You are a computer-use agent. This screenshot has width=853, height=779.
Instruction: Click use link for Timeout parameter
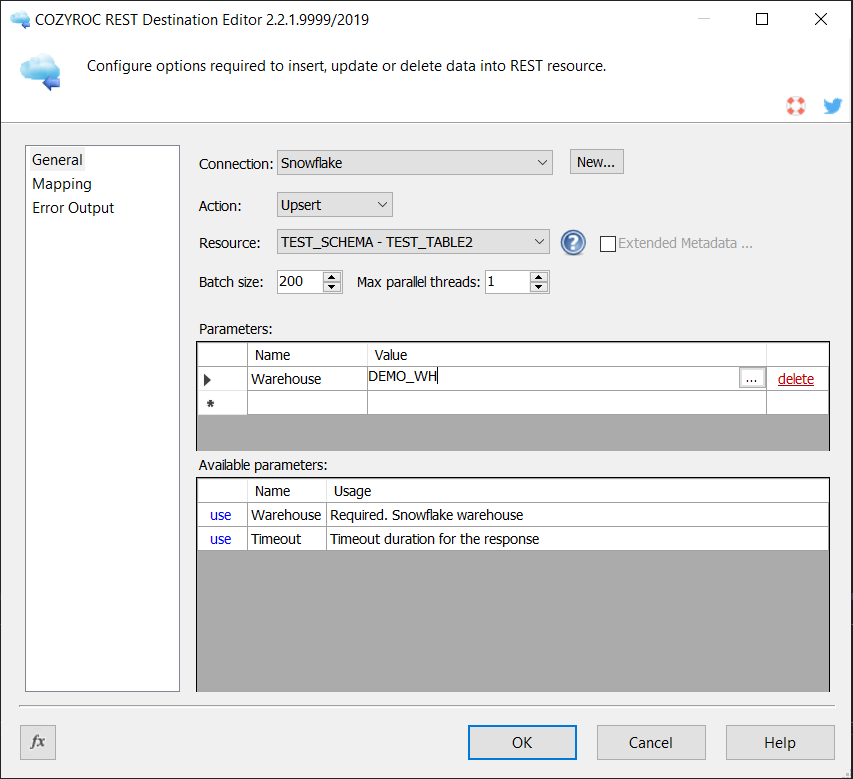pyautogui.click(x=220, y=539)
